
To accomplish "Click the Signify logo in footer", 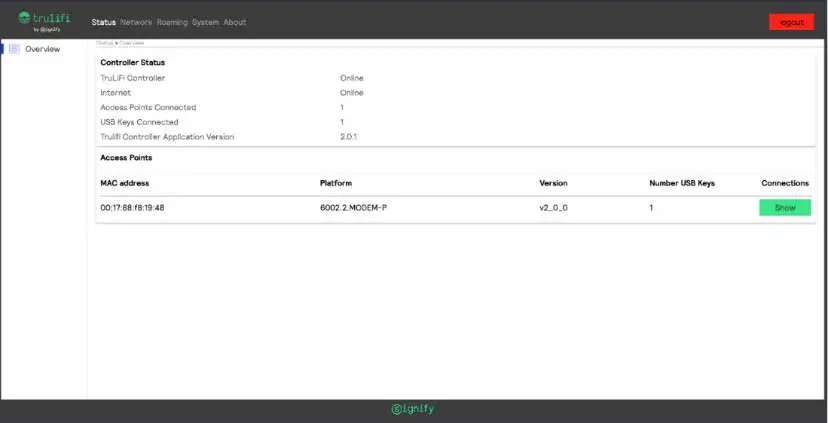I will tap(412, 409).
